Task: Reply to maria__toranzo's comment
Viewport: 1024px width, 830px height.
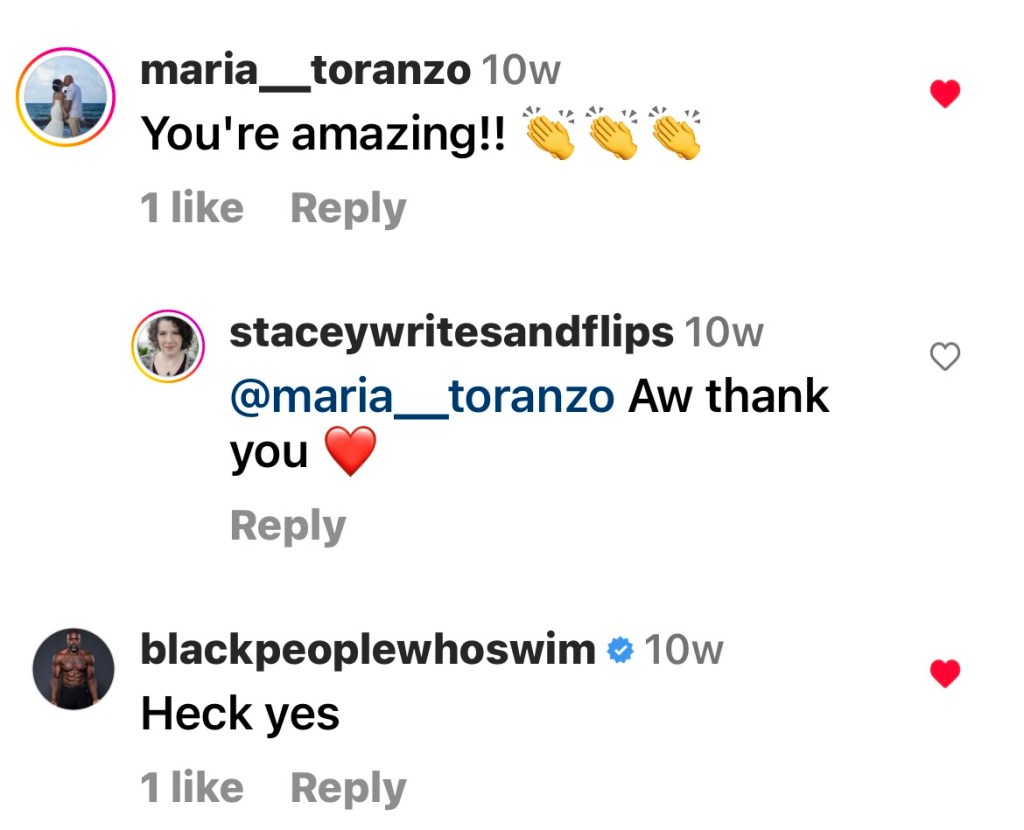Action: point(348,209)
